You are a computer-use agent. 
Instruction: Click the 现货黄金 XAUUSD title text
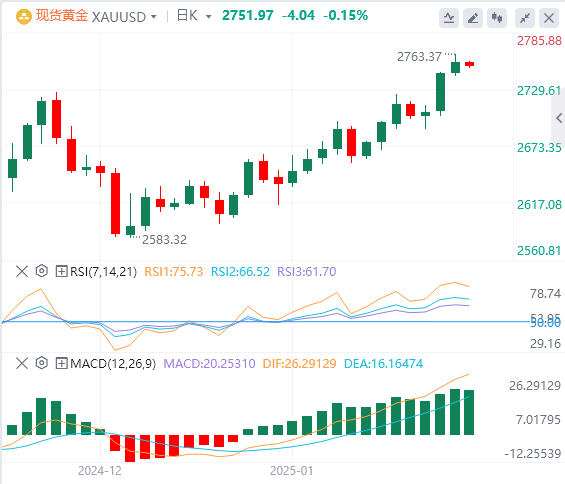click(x=90, y=16)
